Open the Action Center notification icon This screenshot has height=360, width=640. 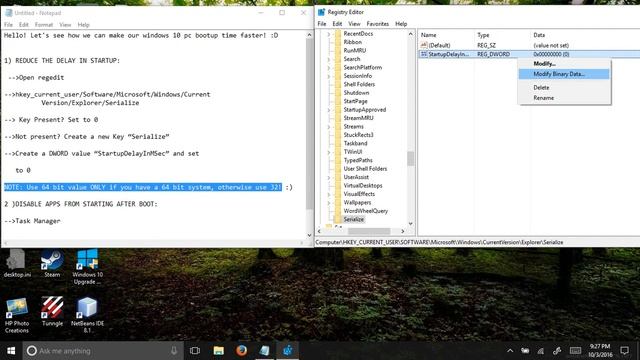click(x=624, y=351)
